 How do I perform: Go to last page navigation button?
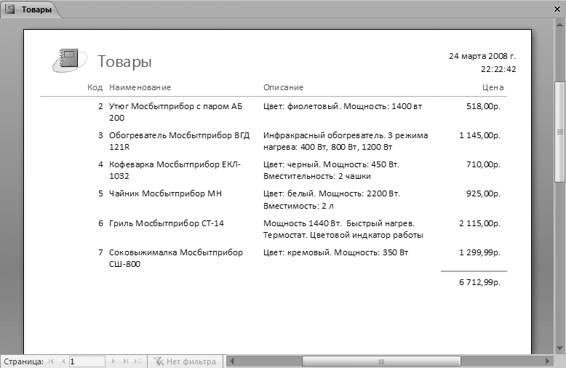[126, 361]
